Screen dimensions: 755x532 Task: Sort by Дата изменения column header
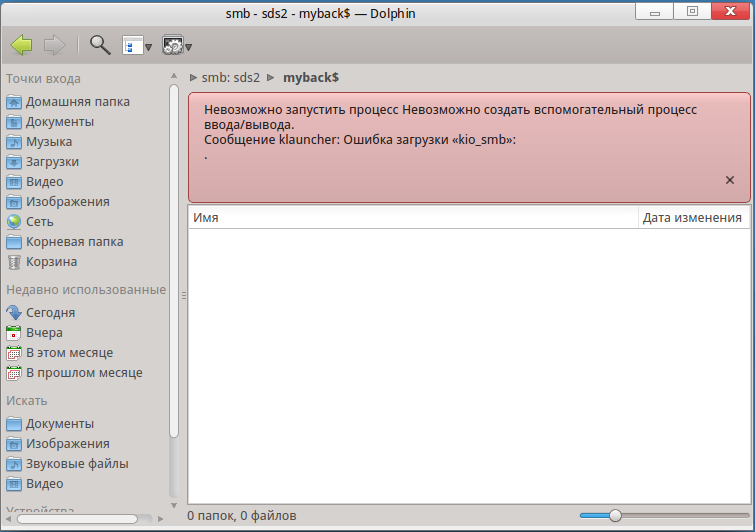(x=692, y=218)
